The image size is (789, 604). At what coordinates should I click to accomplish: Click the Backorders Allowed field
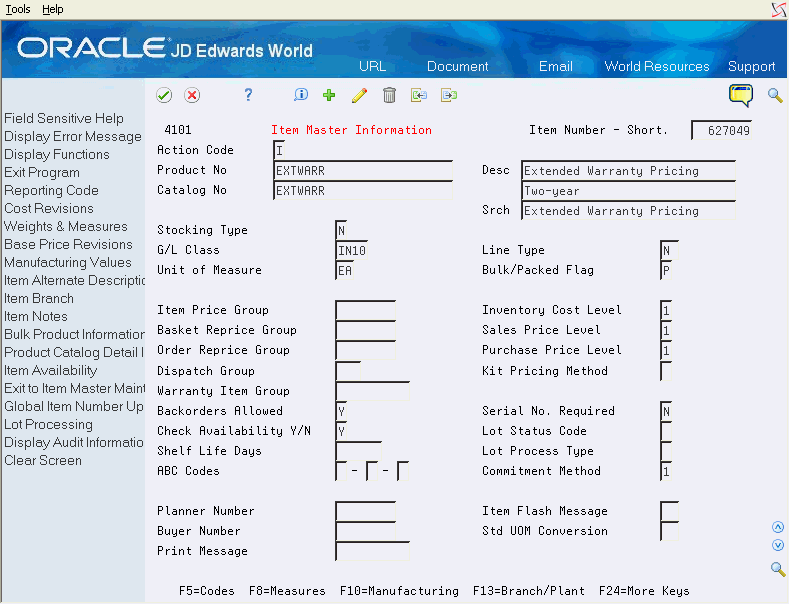click(341, 411)
